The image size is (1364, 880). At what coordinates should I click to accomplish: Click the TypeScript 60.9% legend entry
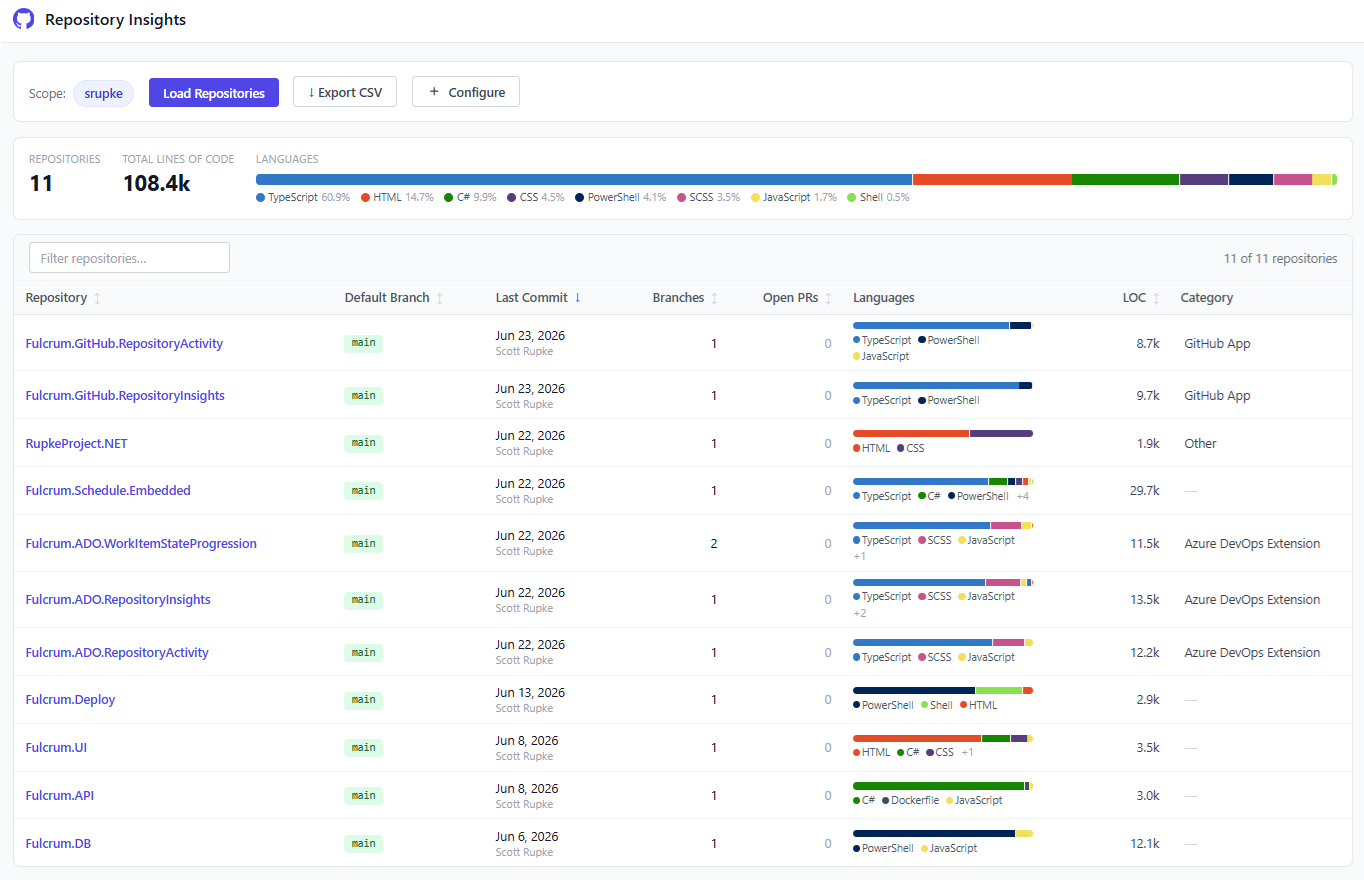[303, 197]
